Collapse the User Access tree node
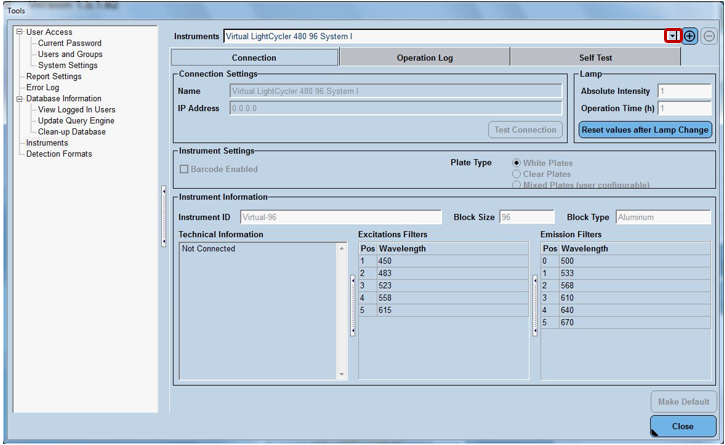Viewport: 725px width, 445px height. [x=19, y=32]
